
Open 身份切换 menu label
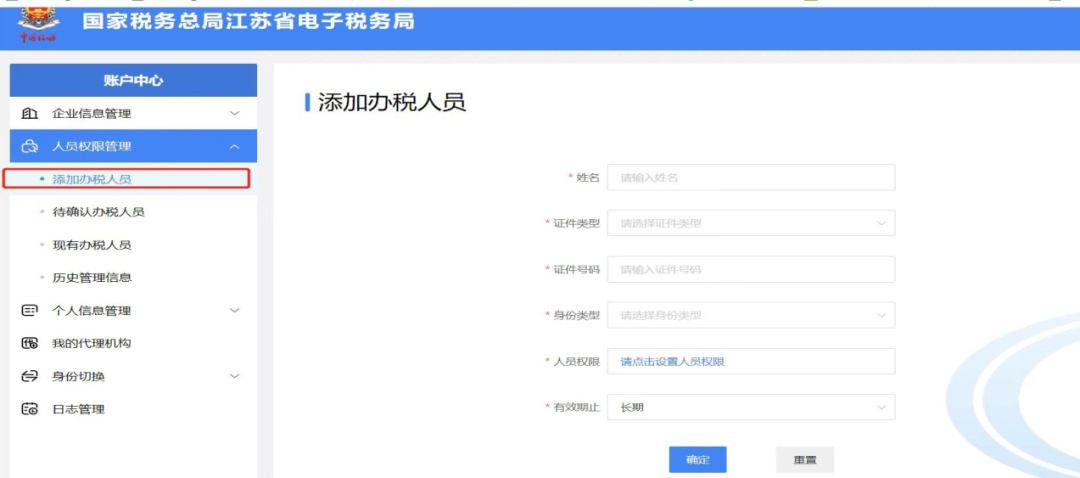[79, 376]
